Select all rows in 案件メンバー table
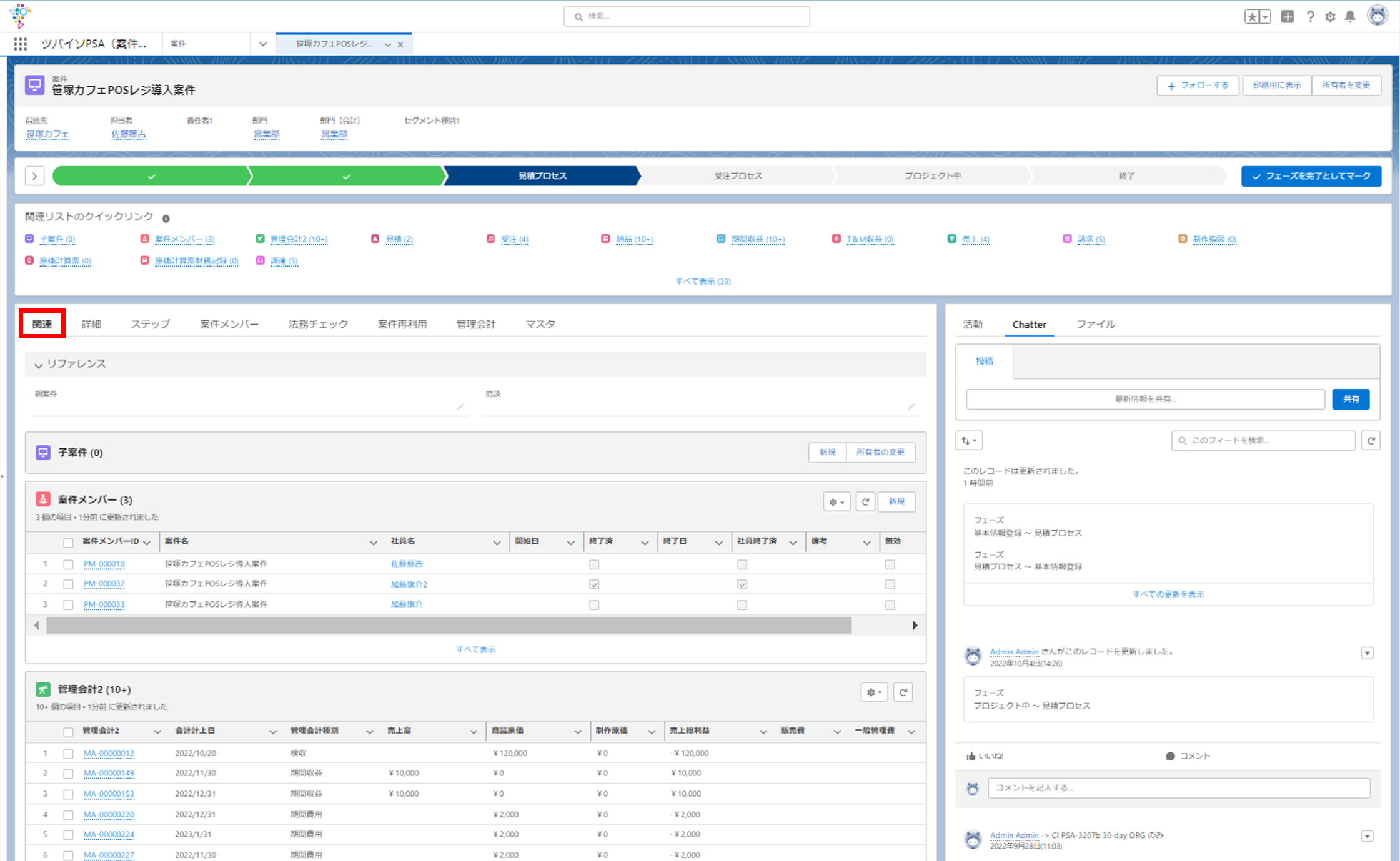 tap(68, 543)
